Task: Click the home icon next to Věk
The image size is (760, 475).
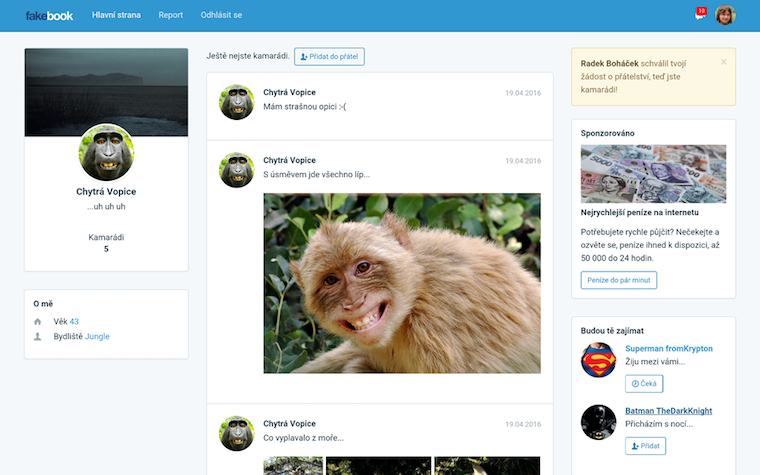Action: [x=37, y=321]
